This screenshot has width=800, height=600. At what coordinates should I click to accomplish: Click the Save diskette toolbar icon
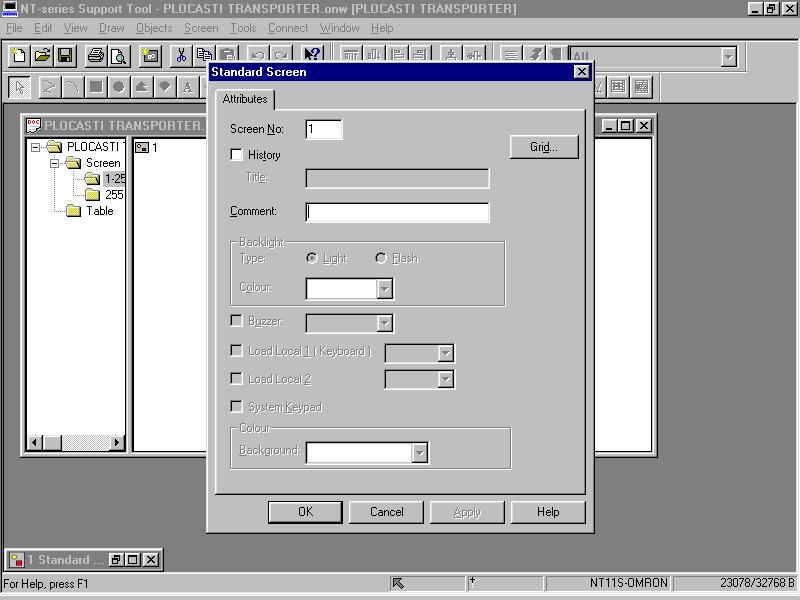[x=65, y=56]
